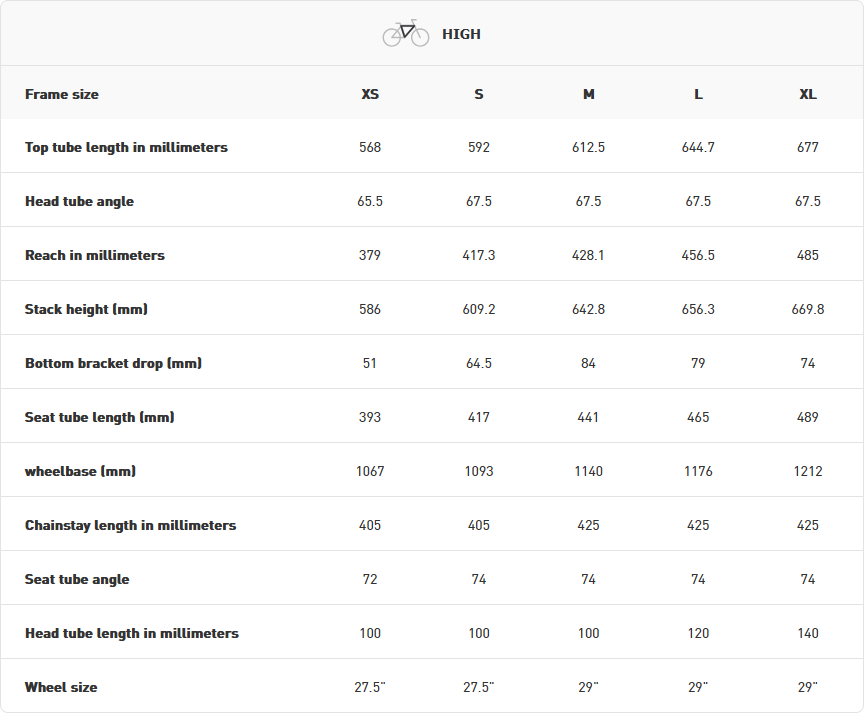Click the Stack height (mm) label
The width and height of the screenshot is (864, 713).
tap(86, 309)
